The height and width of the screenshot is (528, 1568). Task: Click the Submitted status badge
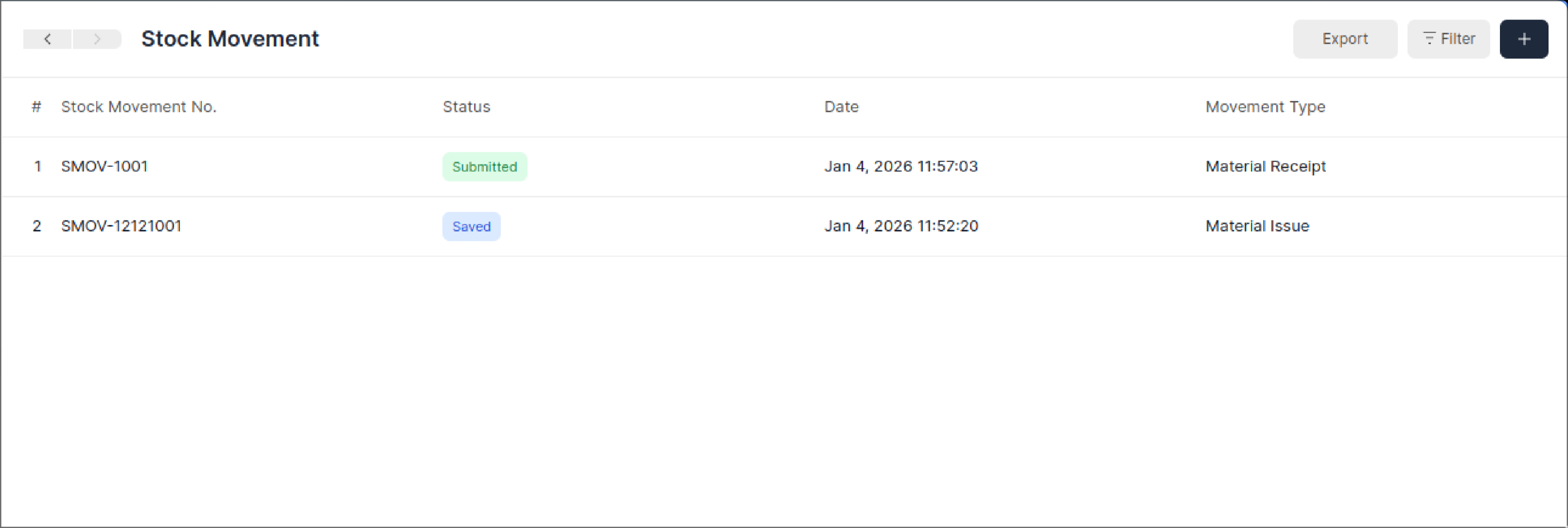[484, 166]
